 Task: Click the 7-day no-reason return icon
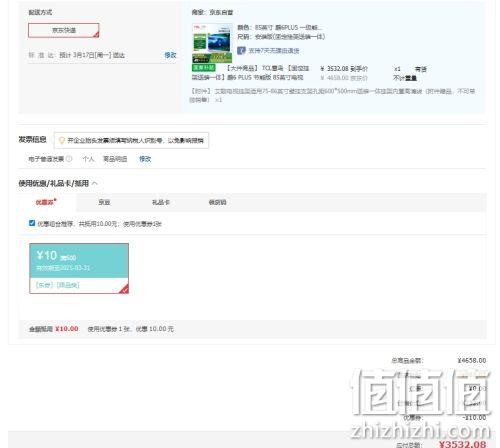[241, 51]
